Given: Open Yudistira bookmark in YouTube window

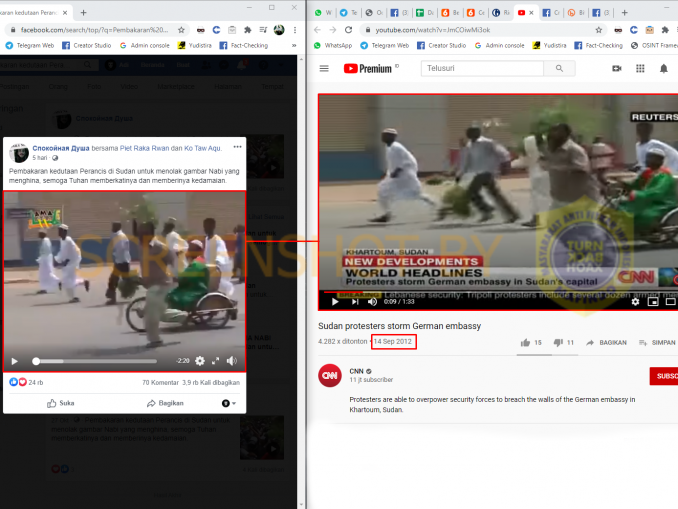Looking at the screenshot, I should pos(550,45).
